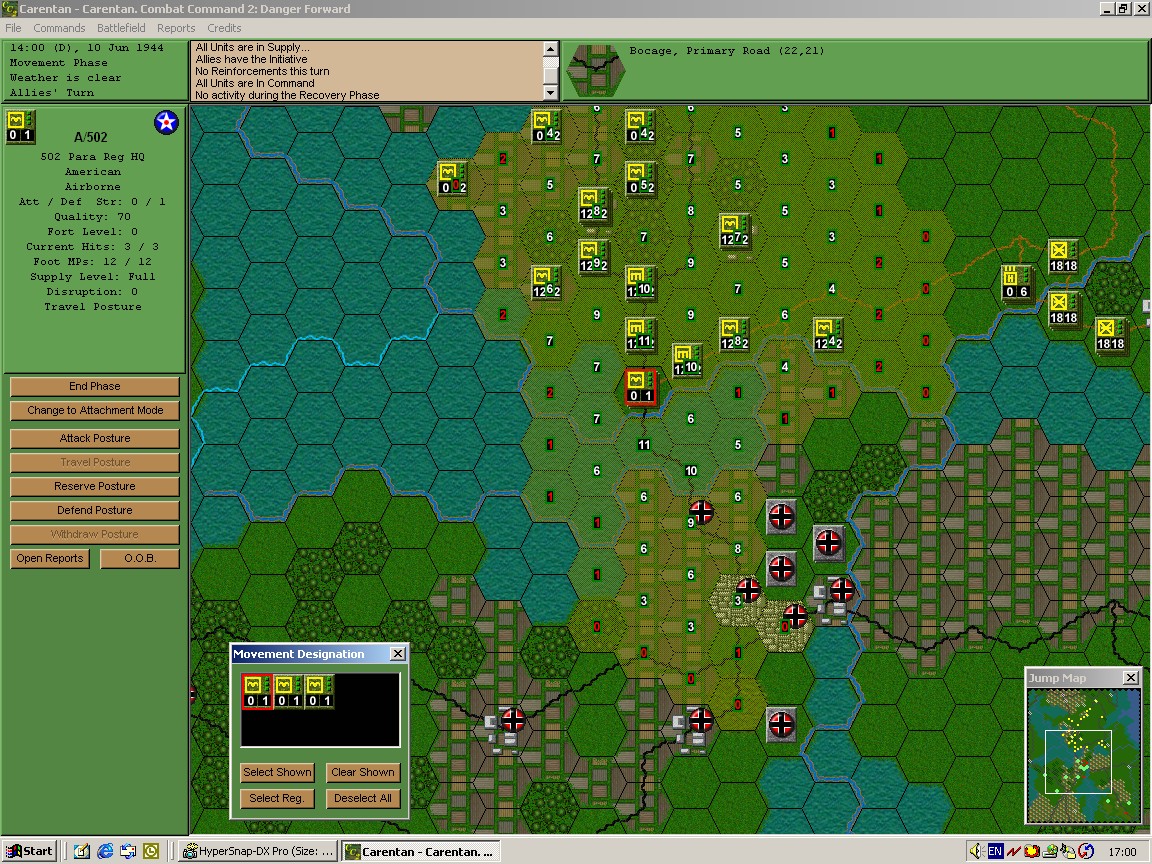The width and height of the screenshot is (1152, 864).
Task: Click the End Phase button
Action: click(x=95, y=386)
